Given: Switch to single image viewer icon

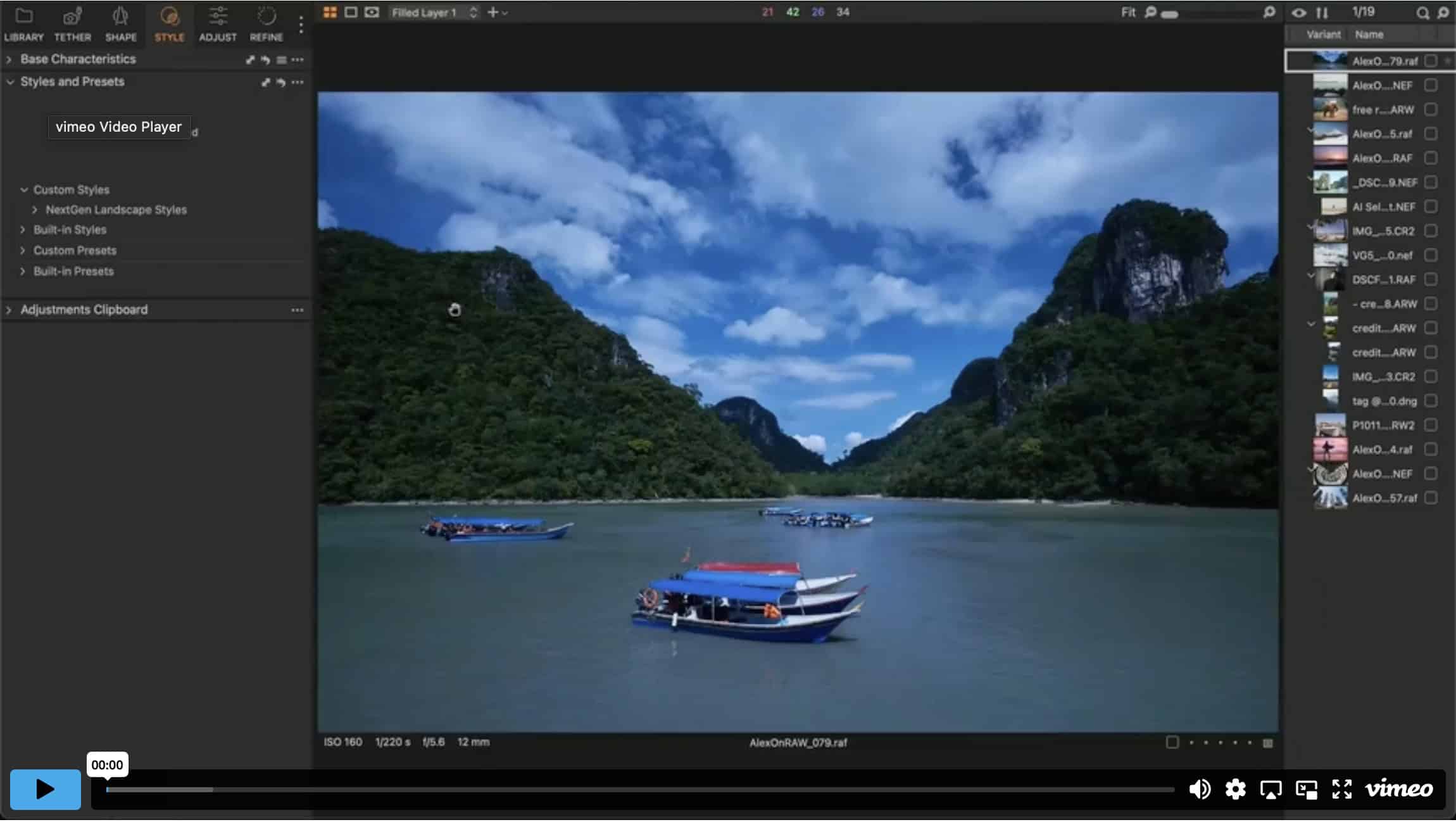Looking at the screenshot, I should click(351, 12).
